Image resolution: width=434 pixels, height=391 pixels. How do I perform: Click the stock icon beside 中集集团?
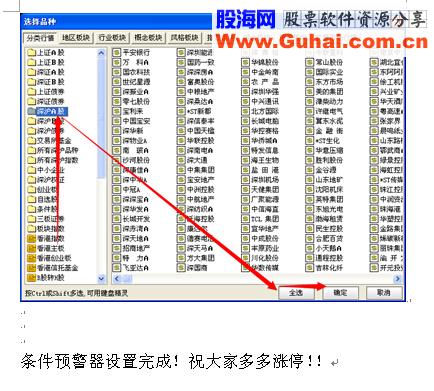[181, 170]
